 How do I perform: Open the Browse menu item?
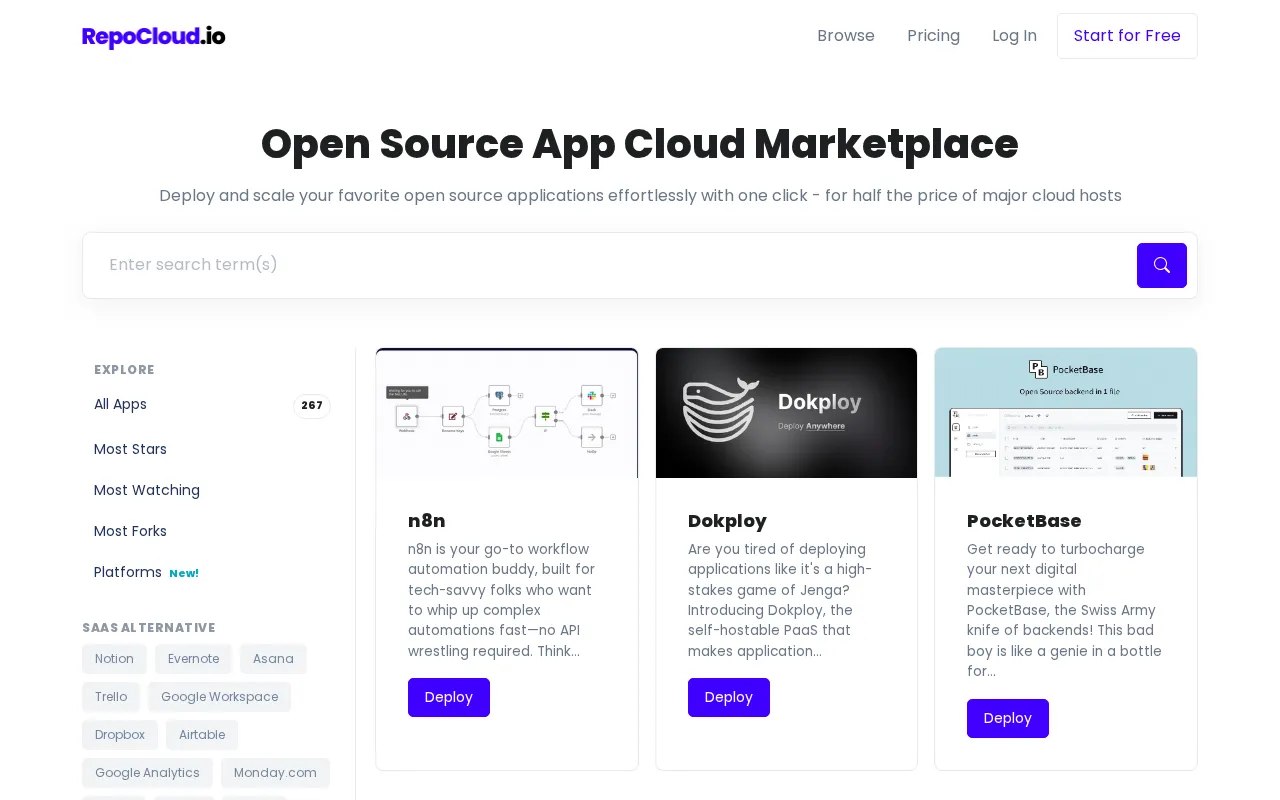(846, 36)
